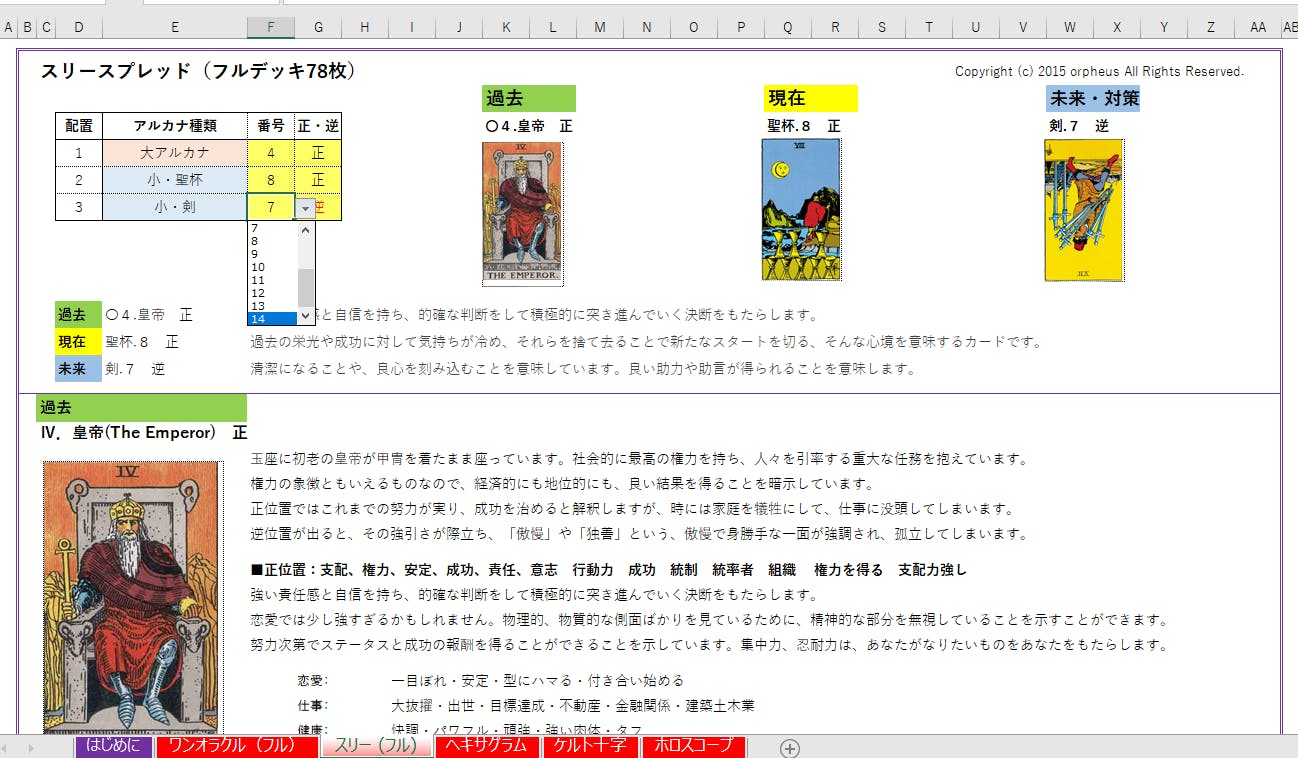This screenshot has width=1298, height=758.
Task: Select active number cell showing 7
Action: point(271,207)
